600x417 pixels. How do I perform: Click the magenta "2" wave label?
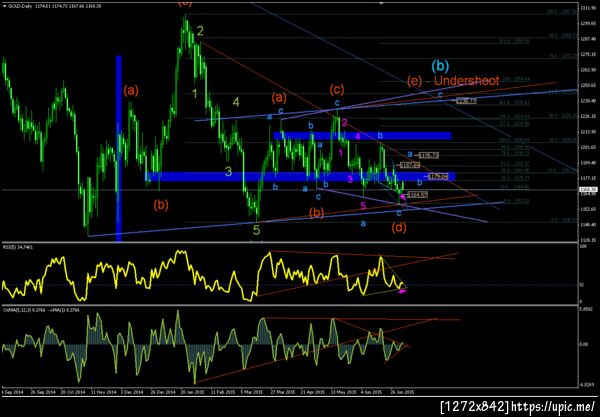pyautogui.click(x=344, y=122)
